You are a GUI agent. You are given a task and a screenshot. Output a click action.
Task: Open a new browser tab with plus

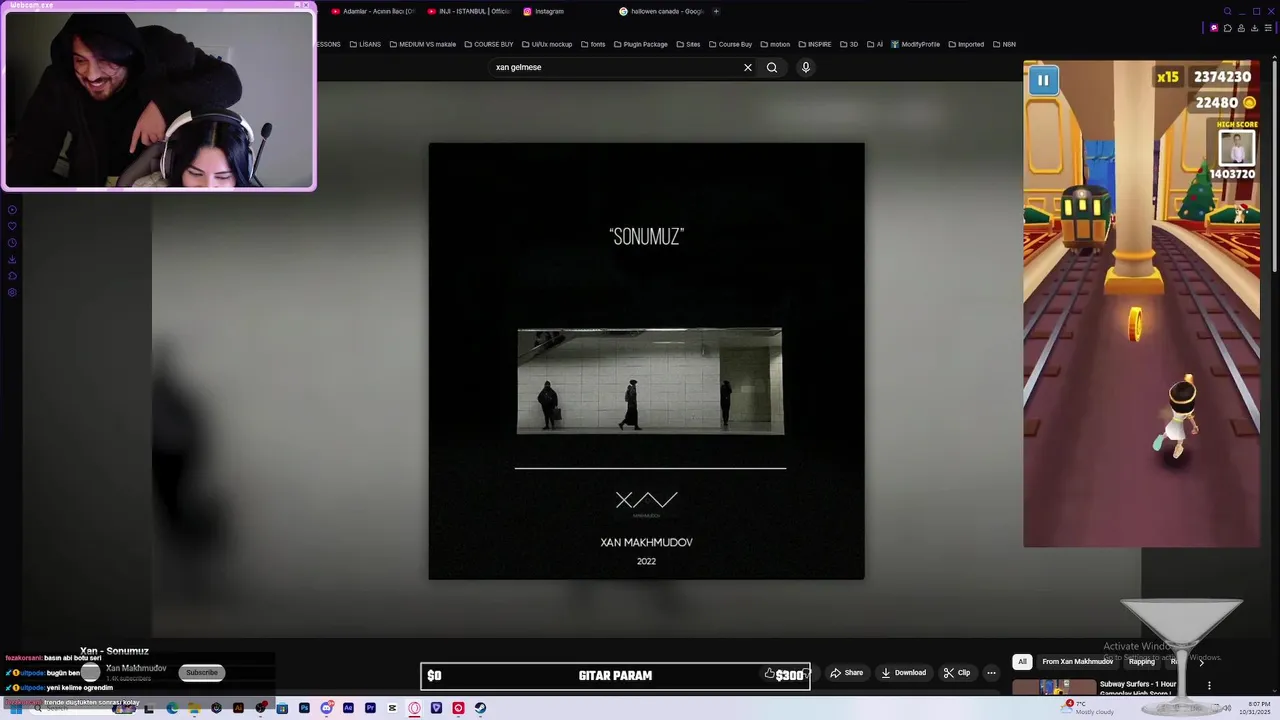tap(716, 11)
